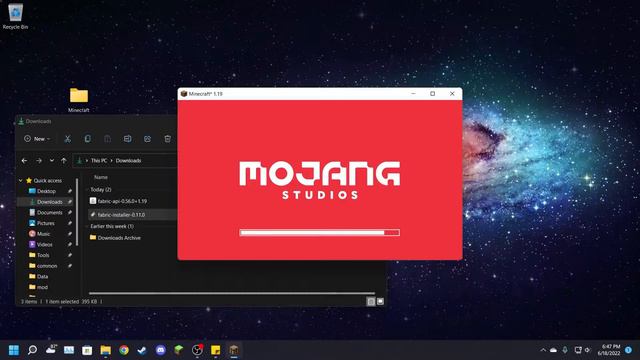Open Steam from the taskbar
This screenshot has width=640, height=360.
[x=142, y=350]
